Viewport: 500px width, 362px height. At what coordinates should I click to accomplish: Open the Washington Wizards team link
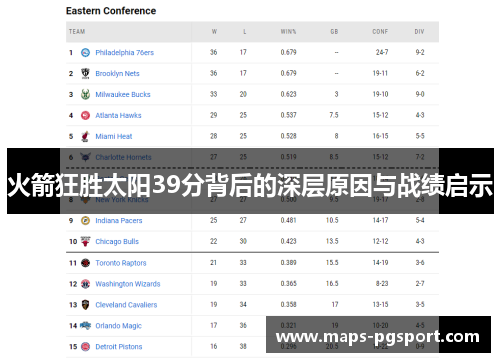[x=128, y=284]
